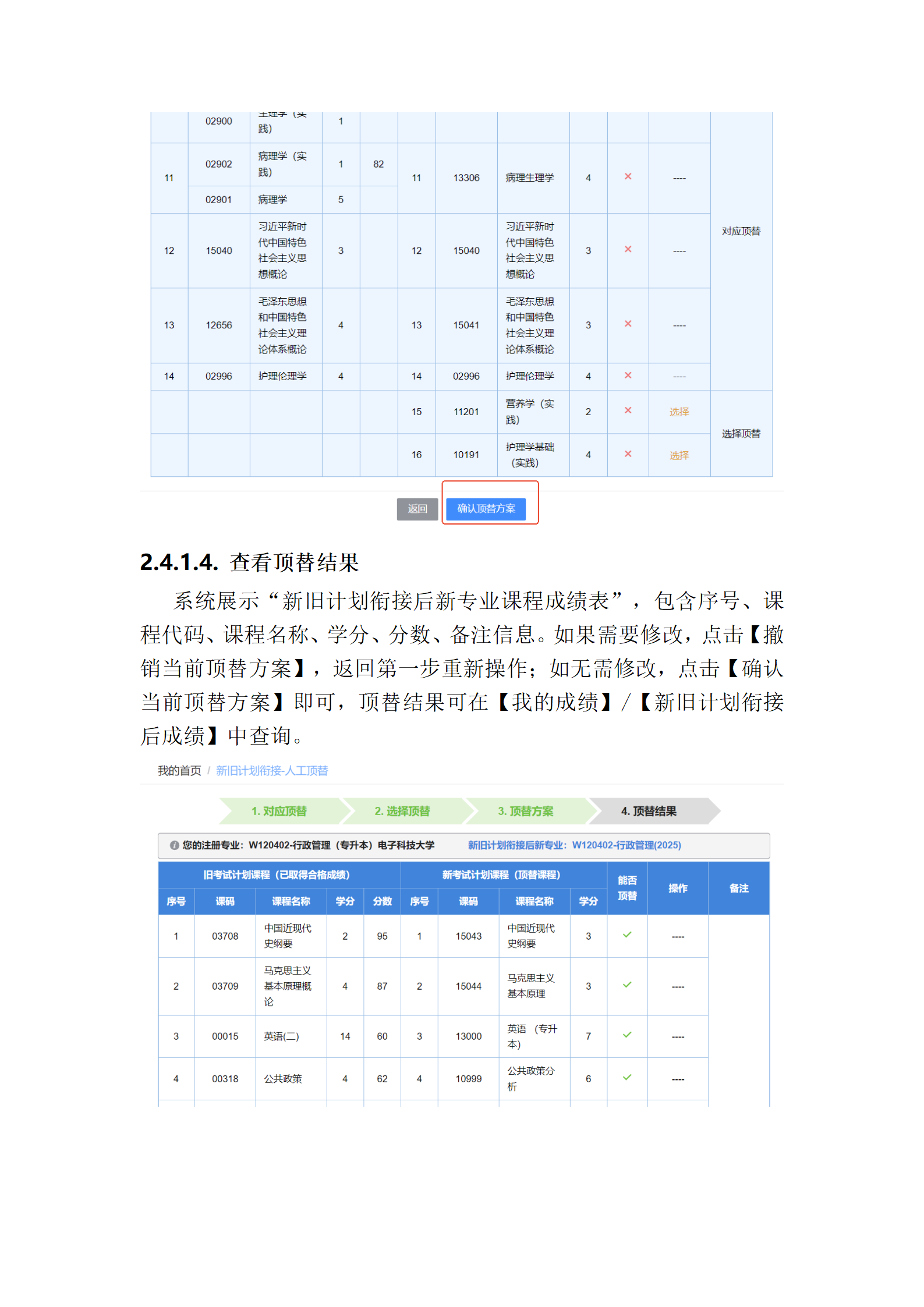Click green checkmark in 马克思主义基本原理 row
Image resolution: width=924 pixels, height=1307 pixels.
tap(627, 985)
